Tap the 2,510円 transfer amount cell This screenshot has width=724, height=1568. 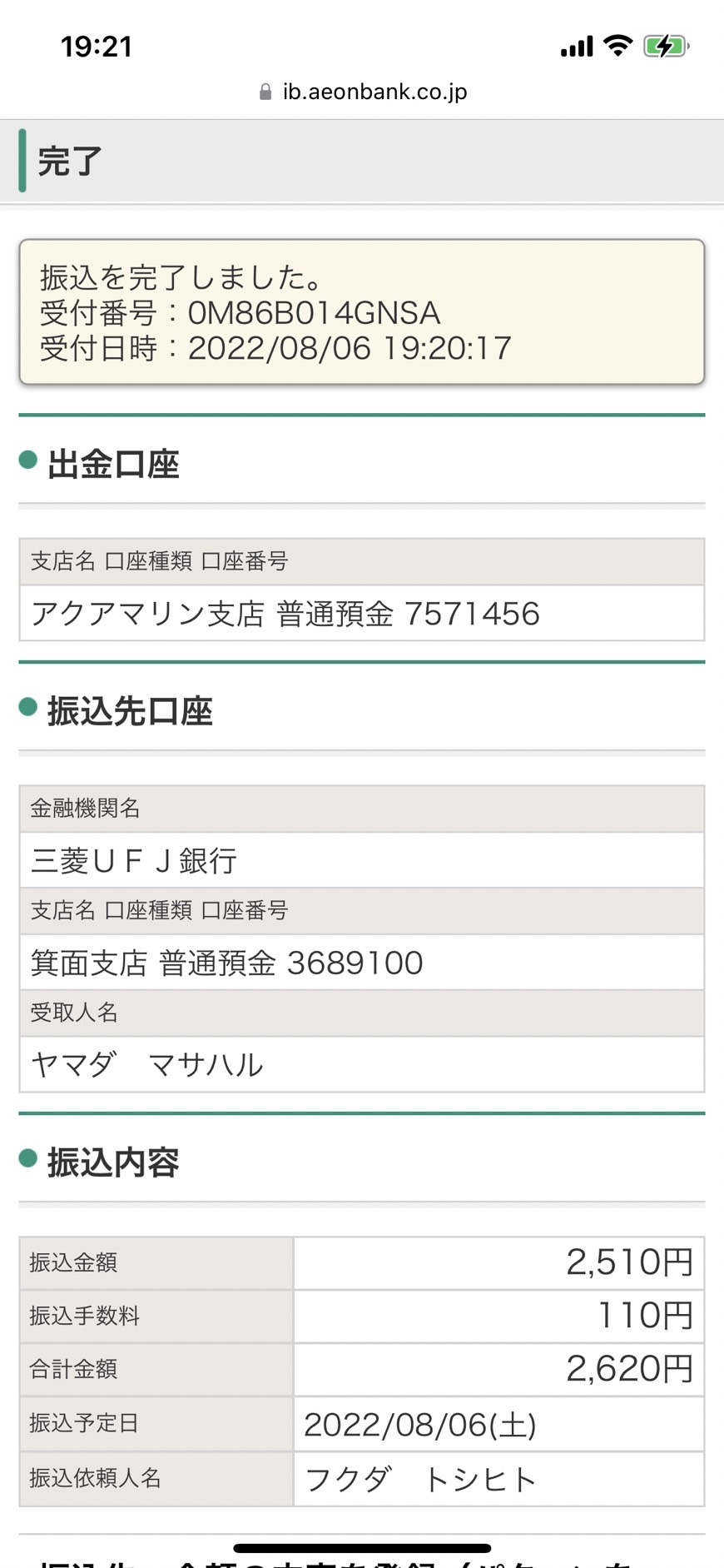point(498,1262)
